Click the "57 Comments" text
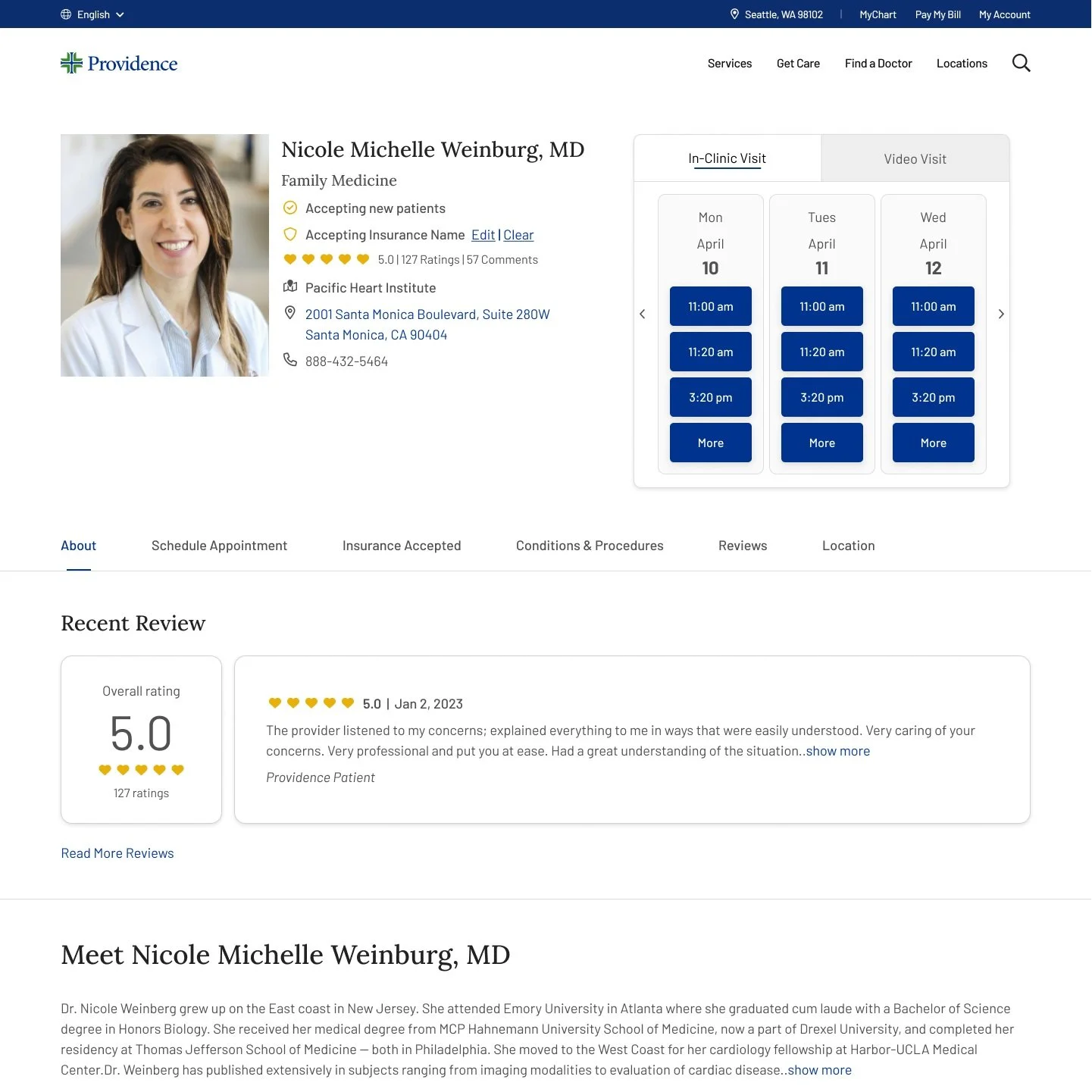Viewport: 1092px width, 1092px height. pyautogui.click(x=502, y=260)
